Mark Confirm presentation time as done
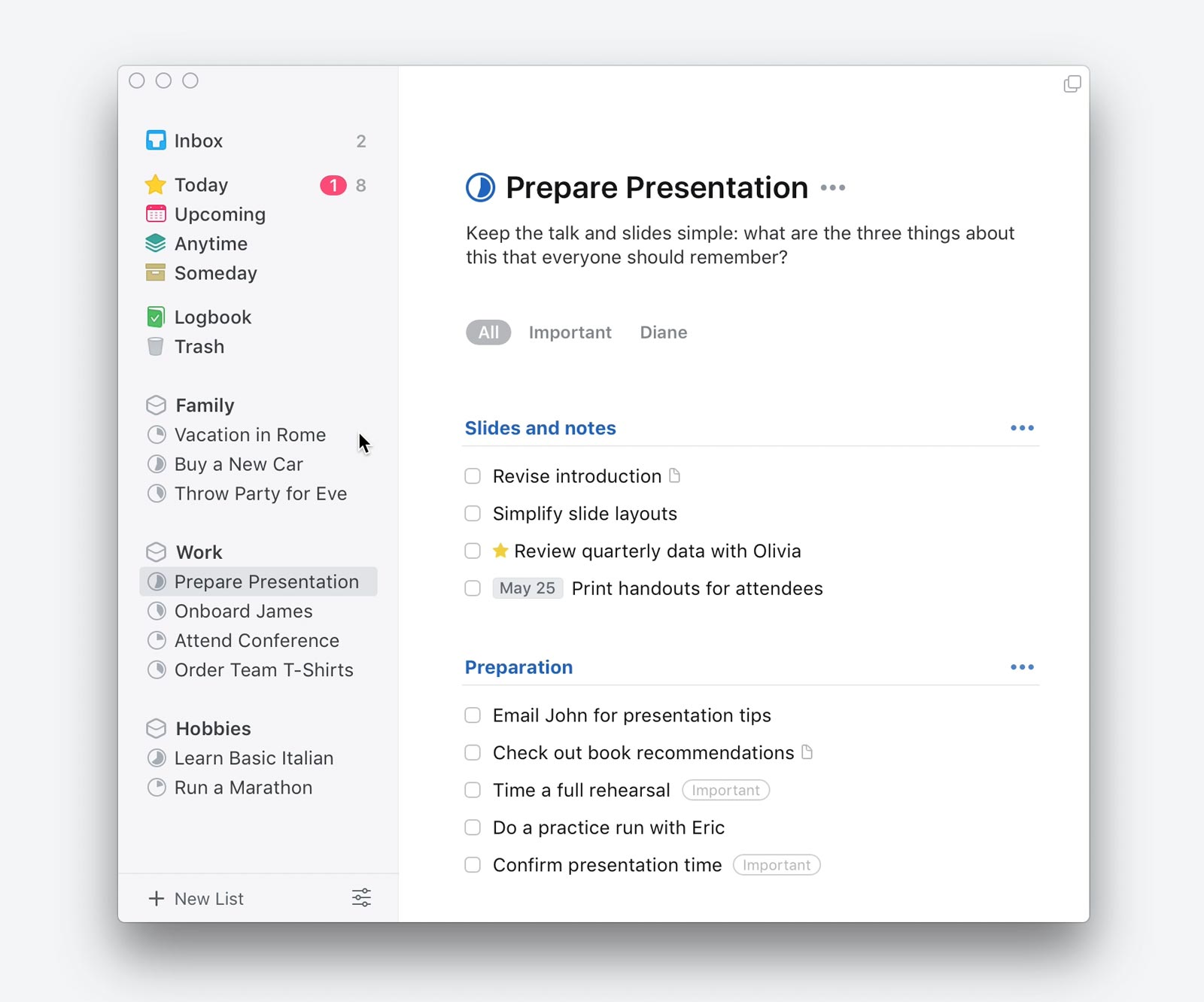Image resolution: width=1204 pixels, height=1002 pixels. [x=473, y=864]
